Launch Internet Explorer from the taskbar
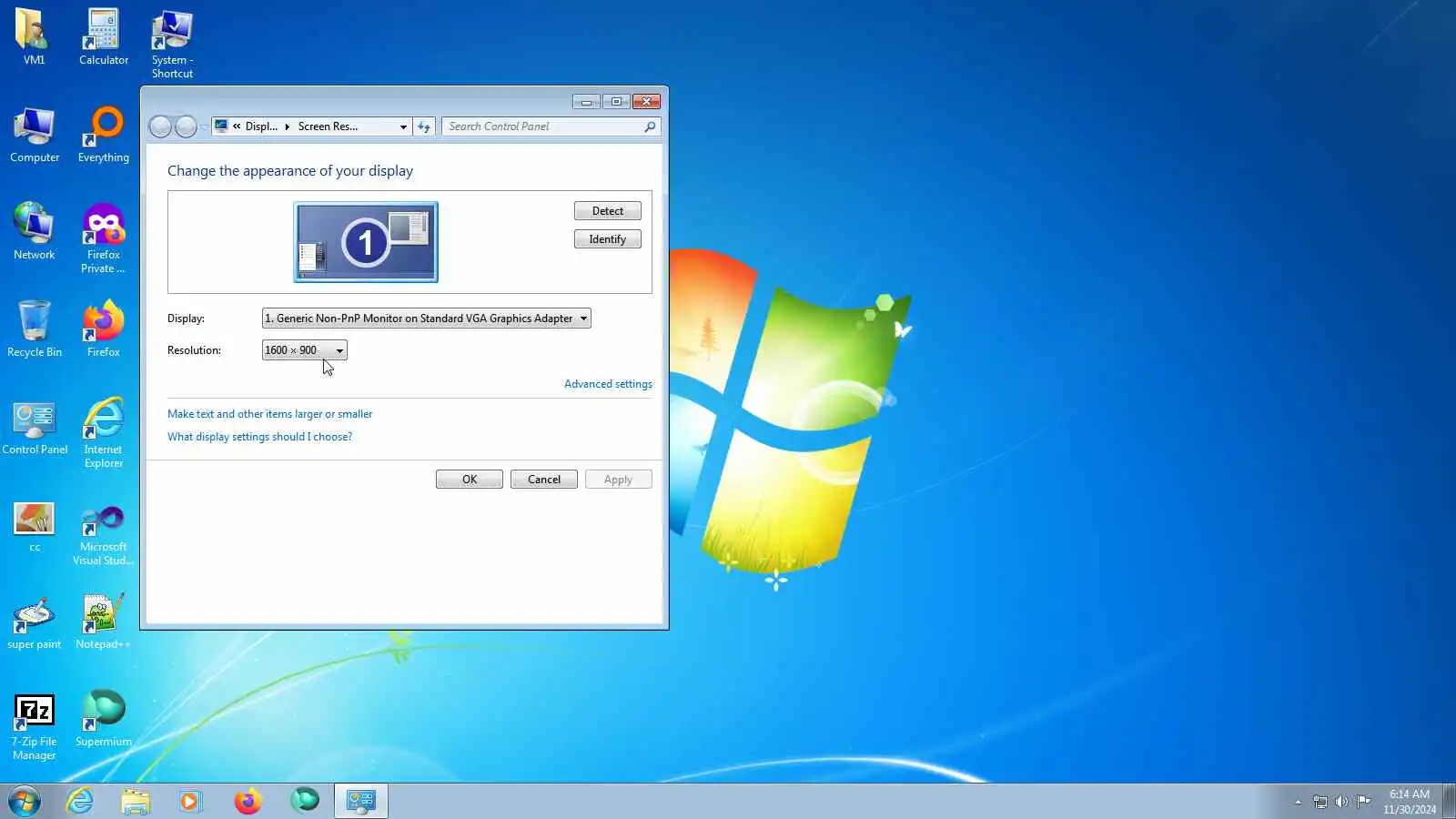 [x=80, y=802]
